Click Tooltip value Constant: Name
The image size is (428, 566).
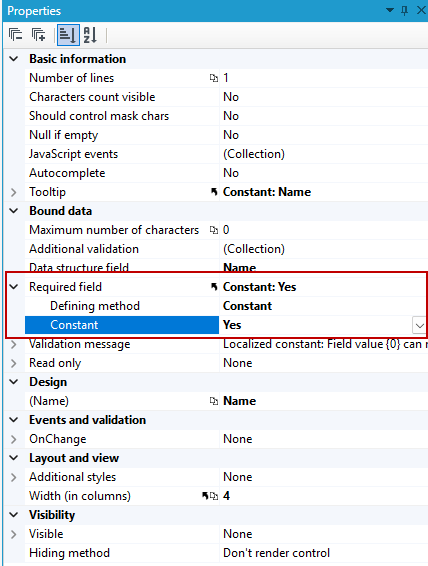pyautogui.click(x=267, y=192)
